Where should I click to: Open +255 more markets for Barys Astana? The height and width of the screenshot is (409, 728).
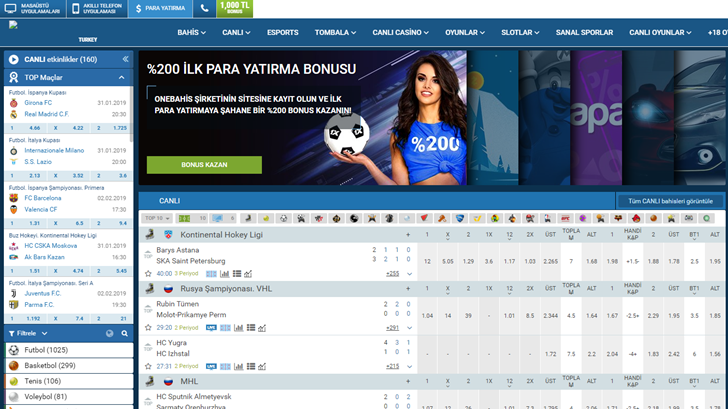click(x=392, y=274)
